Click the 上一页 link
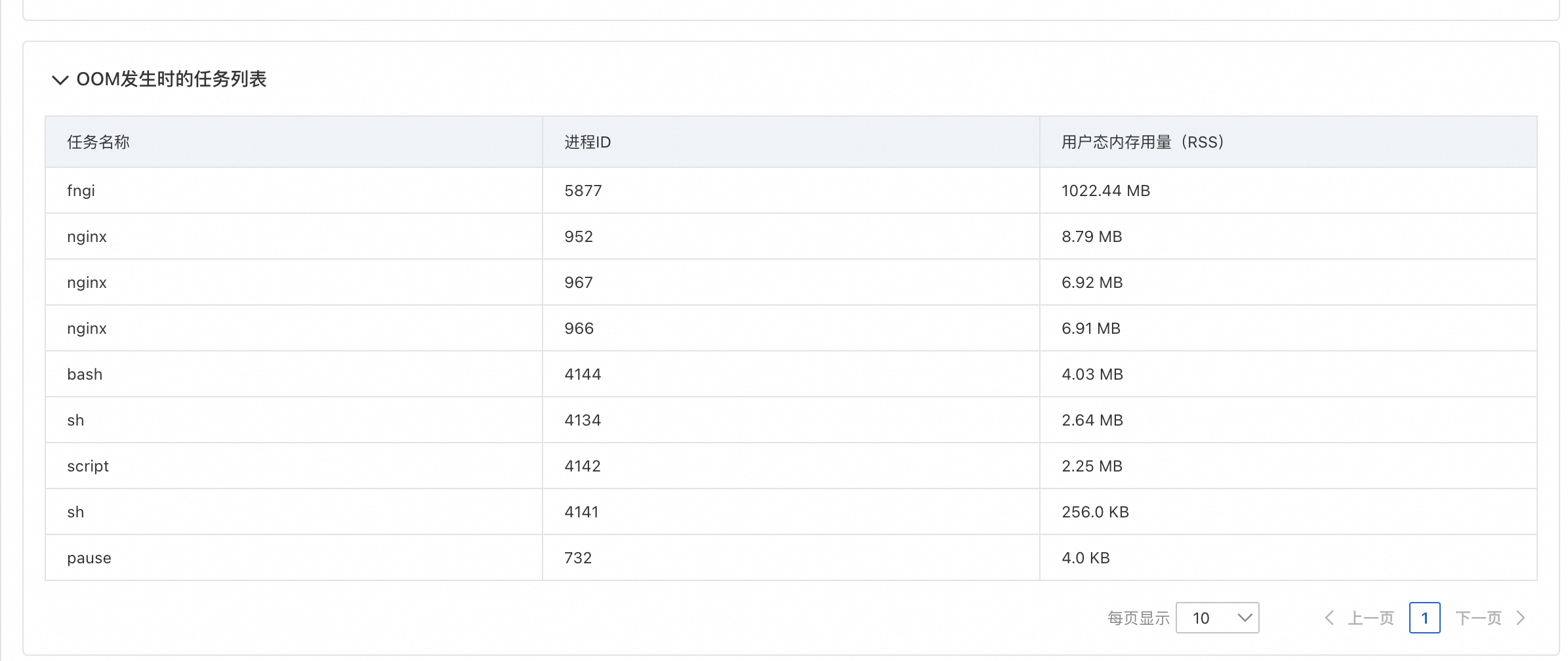This screenshot has width=1568, height=661. [1371, 618]
